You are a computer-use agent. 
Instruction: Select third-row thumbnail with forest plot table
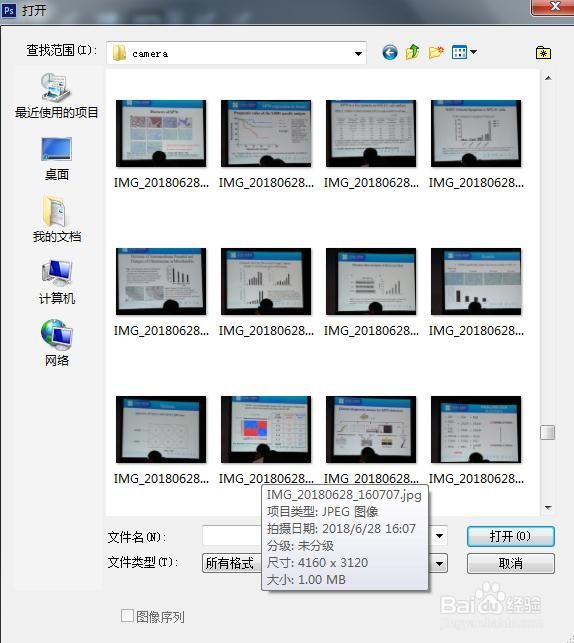476,429
